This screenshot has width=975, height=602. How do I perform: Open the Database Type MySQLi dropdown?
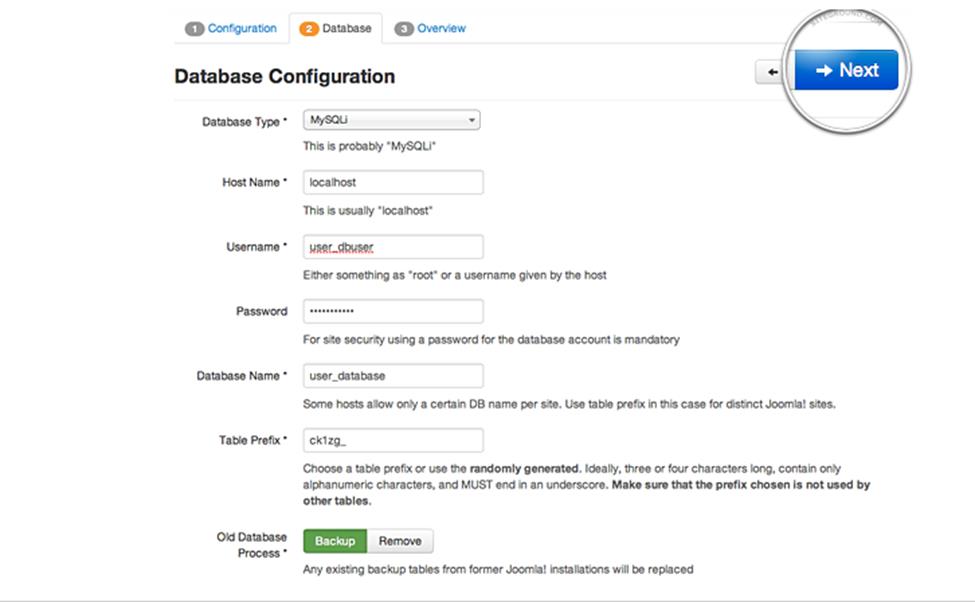[x=392, y=120]
